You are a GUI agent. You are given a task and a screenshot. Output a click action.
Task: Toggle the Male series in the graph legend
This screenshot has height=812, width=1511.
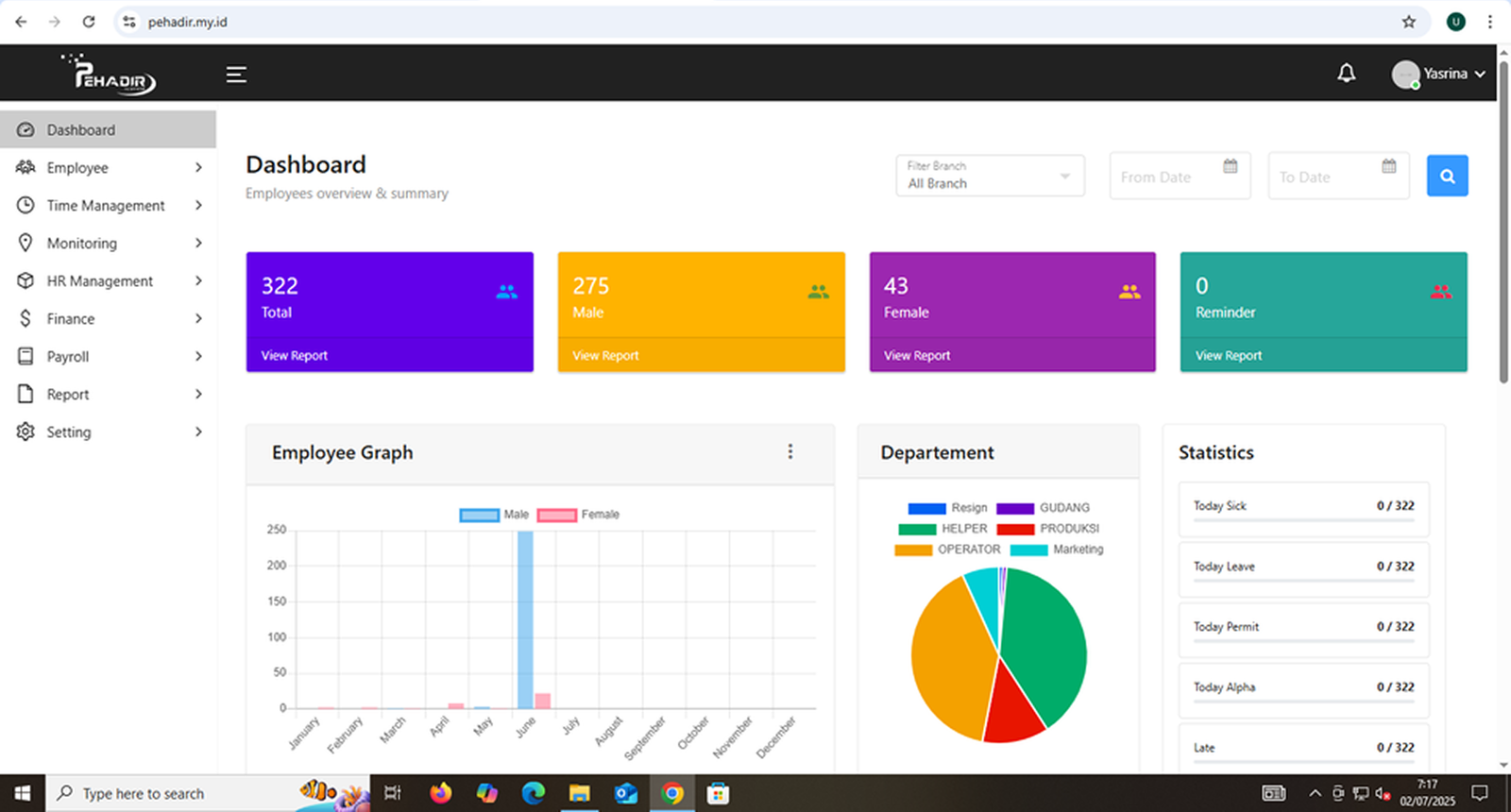tap(494, 515)
